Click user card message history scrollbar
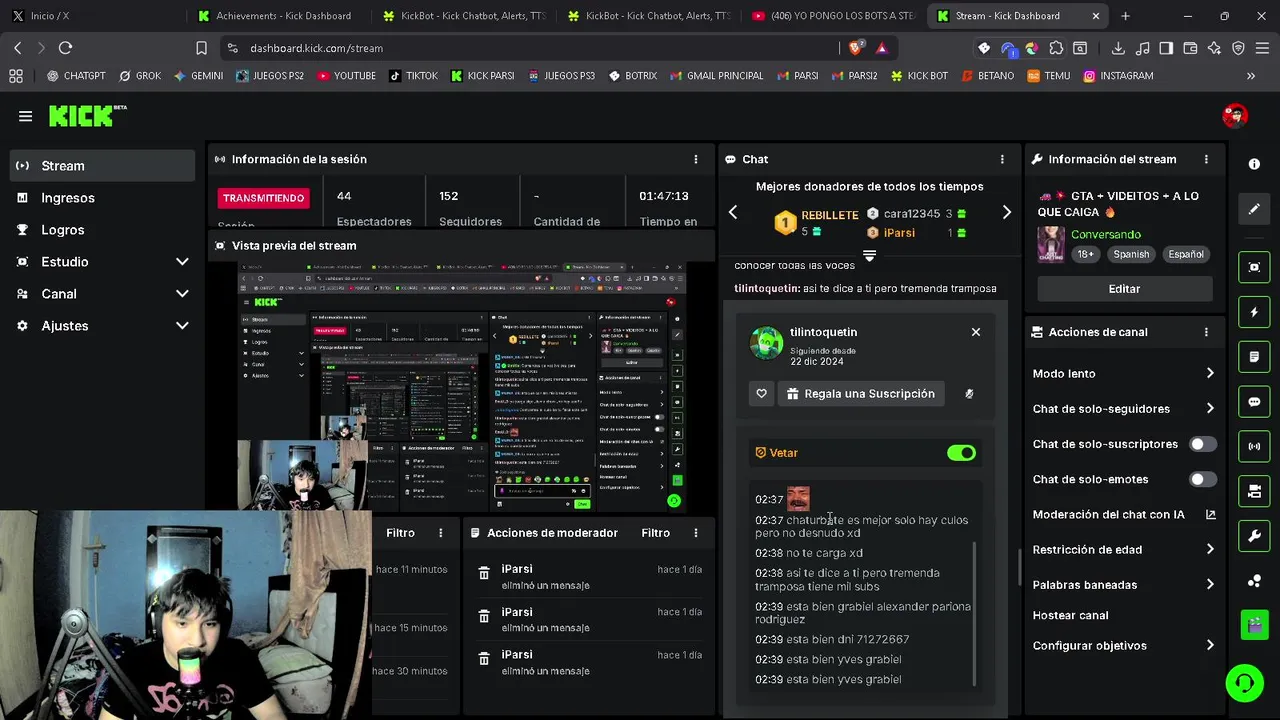The image size is (1280, 720). 975,614
